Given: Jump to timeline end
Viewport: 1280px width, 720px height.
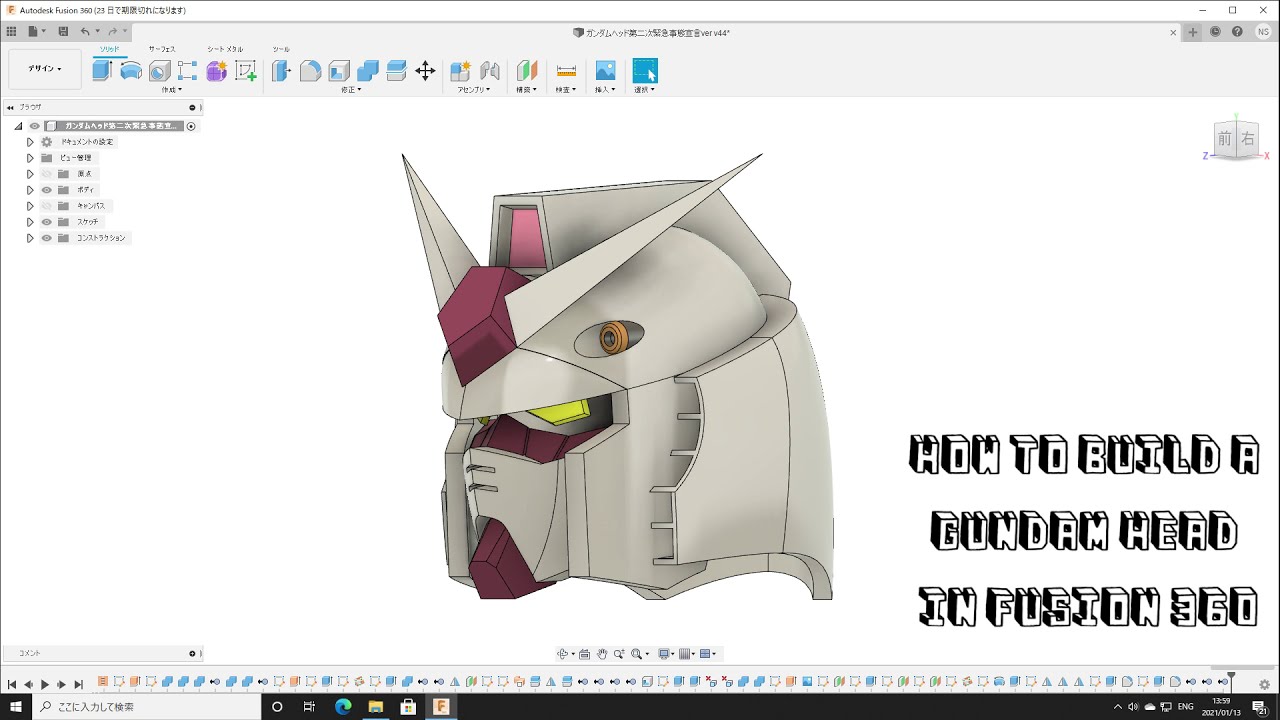Looking at the screenshot, I should (x=78, y=684).
